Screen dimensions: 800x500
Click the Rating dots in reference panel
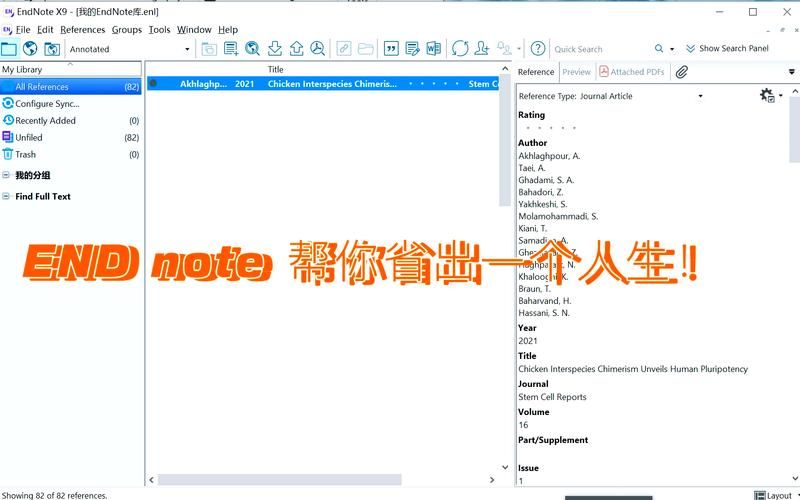(x=551, y=128)
